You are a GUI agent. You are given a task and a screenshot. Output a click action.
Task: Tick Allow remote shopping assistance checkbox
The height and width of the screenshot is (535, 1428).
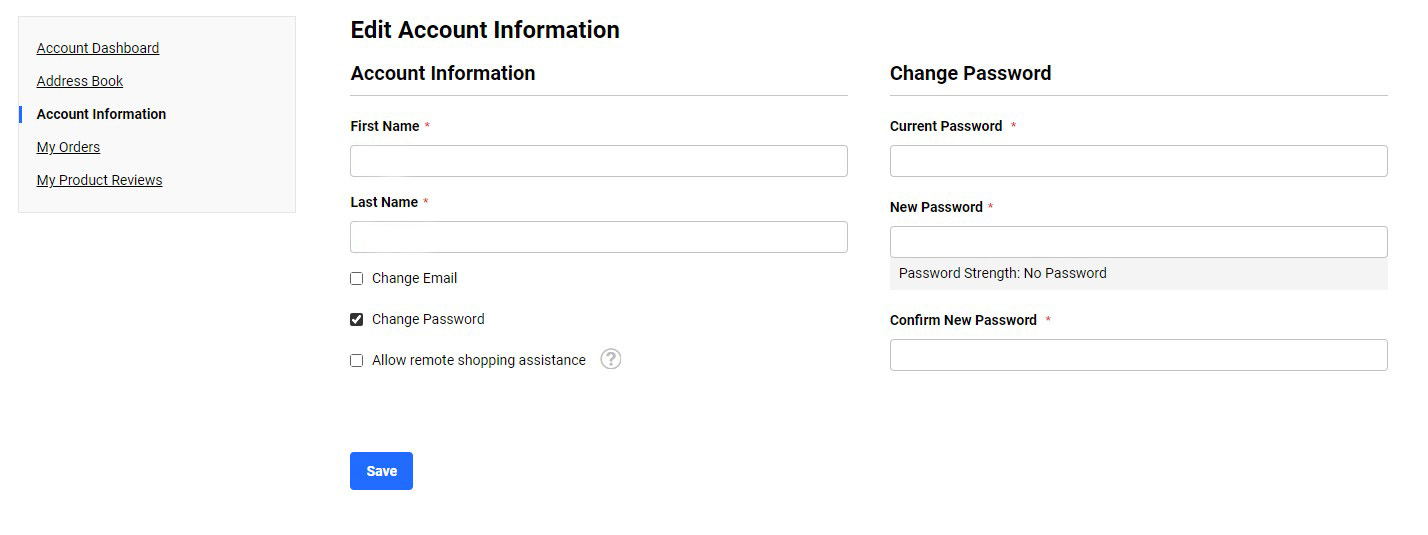coord(356,360)
